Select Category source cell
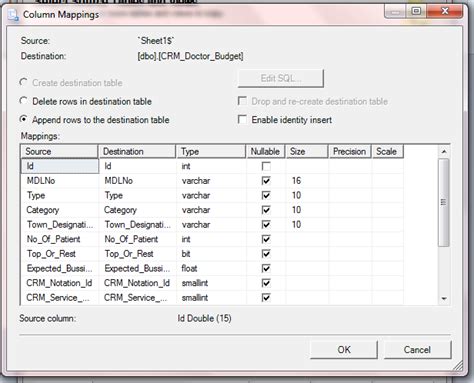 [x=60, y=210]
